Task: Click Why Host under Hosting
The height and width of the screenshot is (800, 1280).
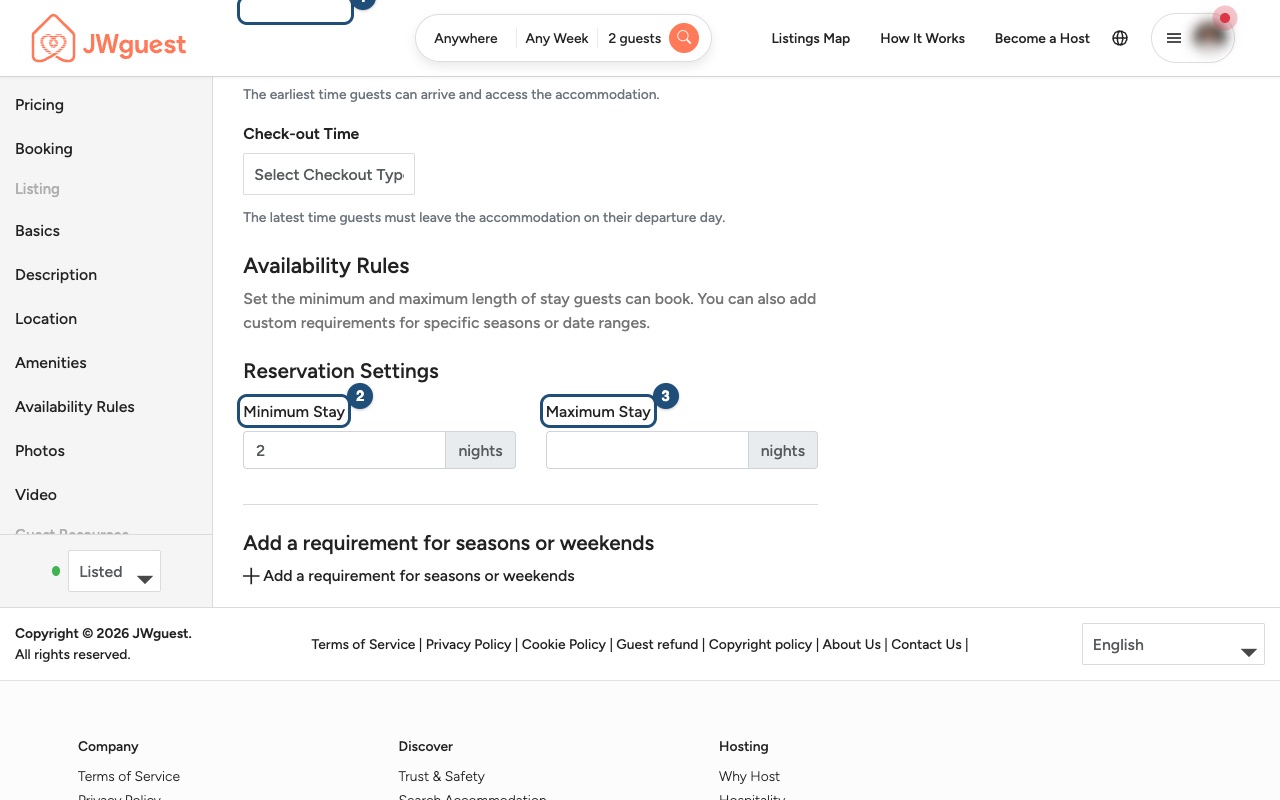Action: pyautogui.click(x=749, y=776)
